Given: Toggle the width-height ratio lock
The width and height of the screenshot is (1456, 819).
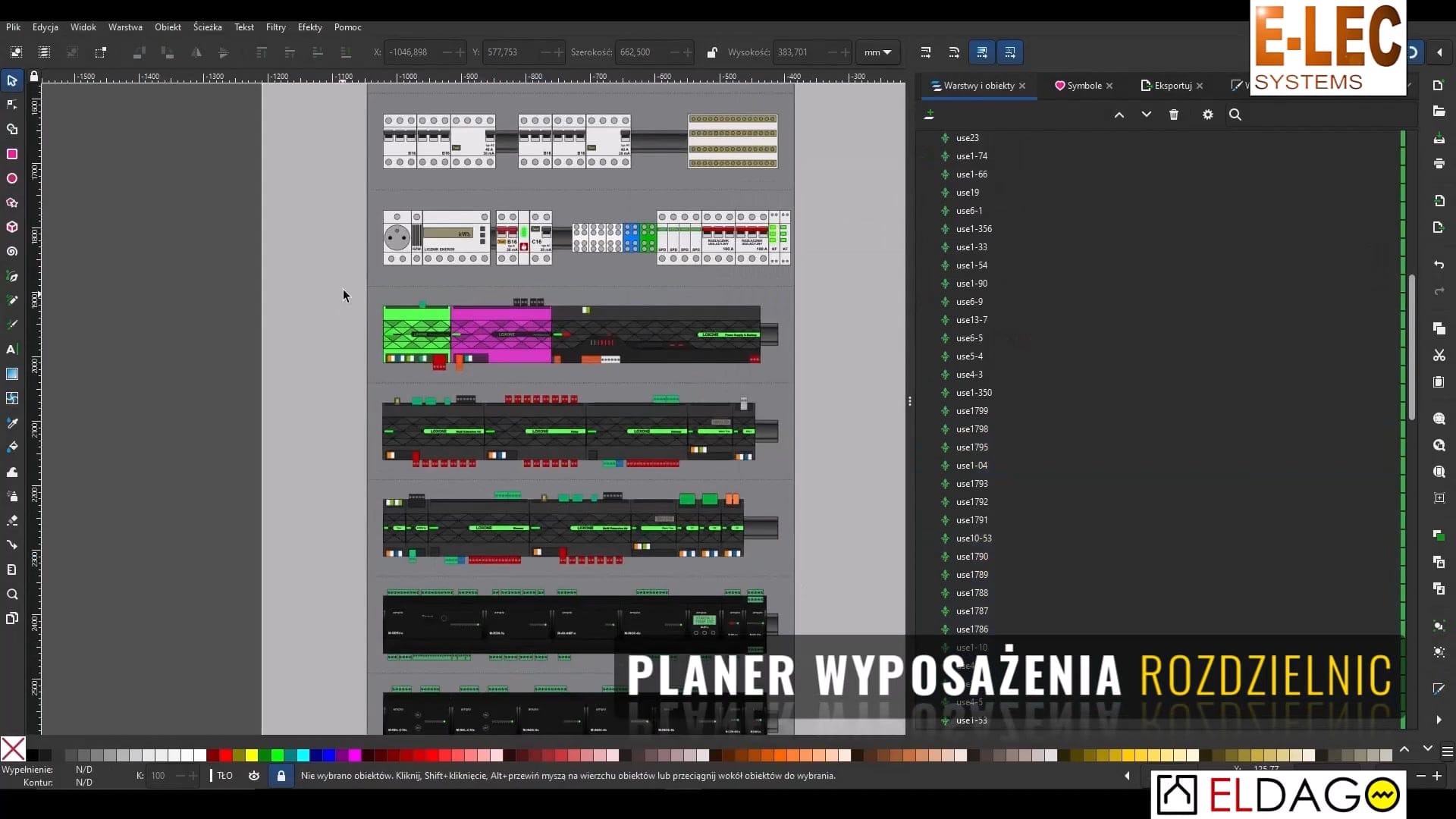Looking at the screenshot, I should (711, 52).
